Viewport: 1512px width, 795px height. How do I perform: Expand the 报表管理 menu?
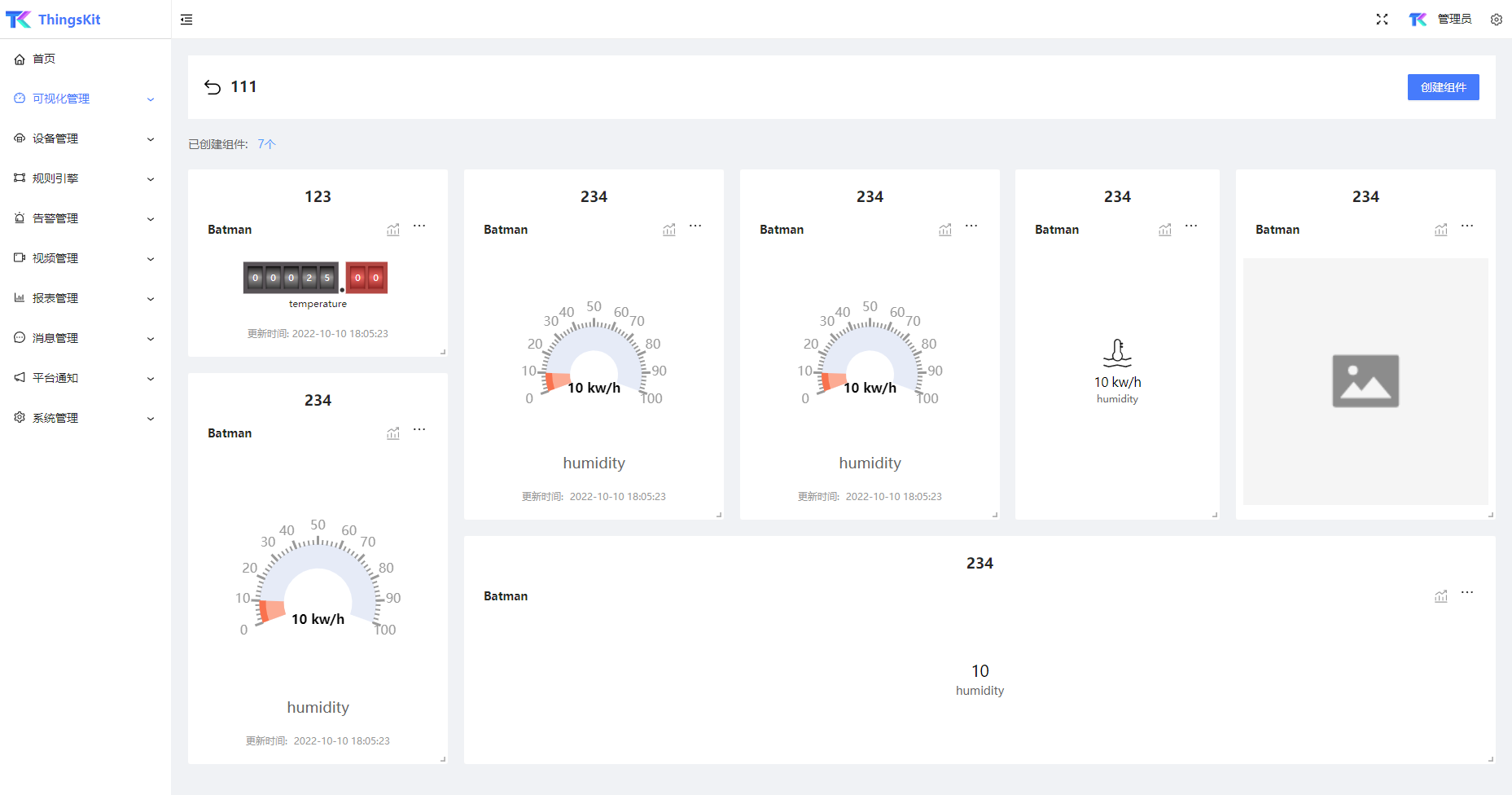click(85, 298)
